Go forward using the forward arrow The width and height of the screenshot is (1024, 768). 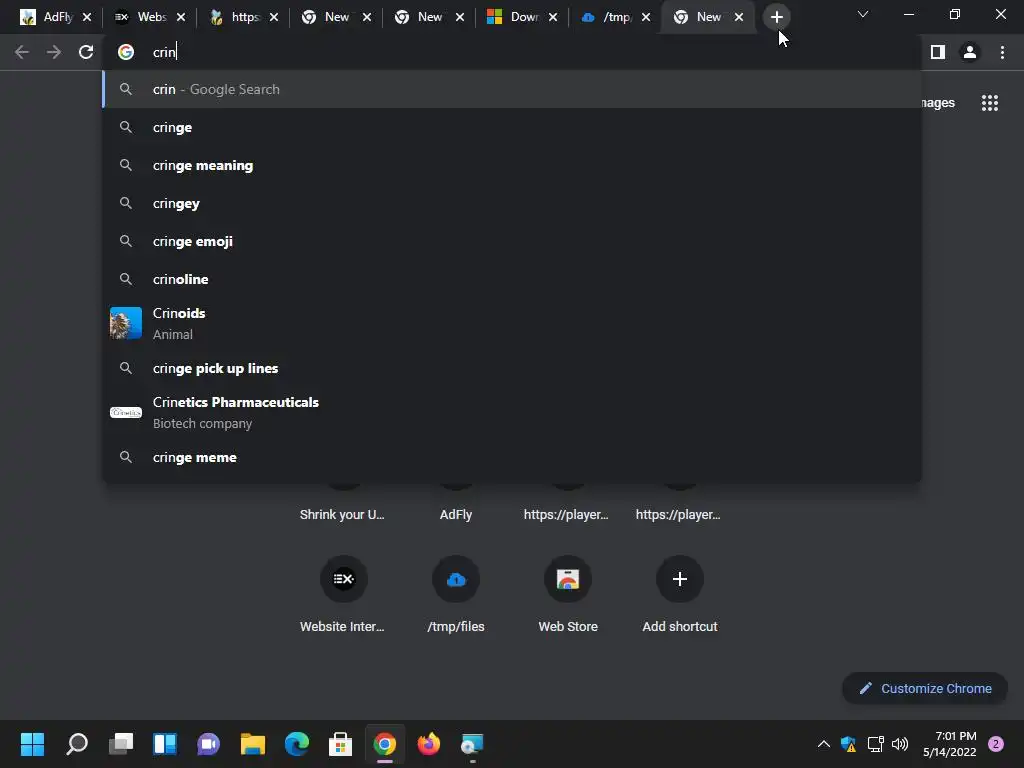[x=54, y=52]
